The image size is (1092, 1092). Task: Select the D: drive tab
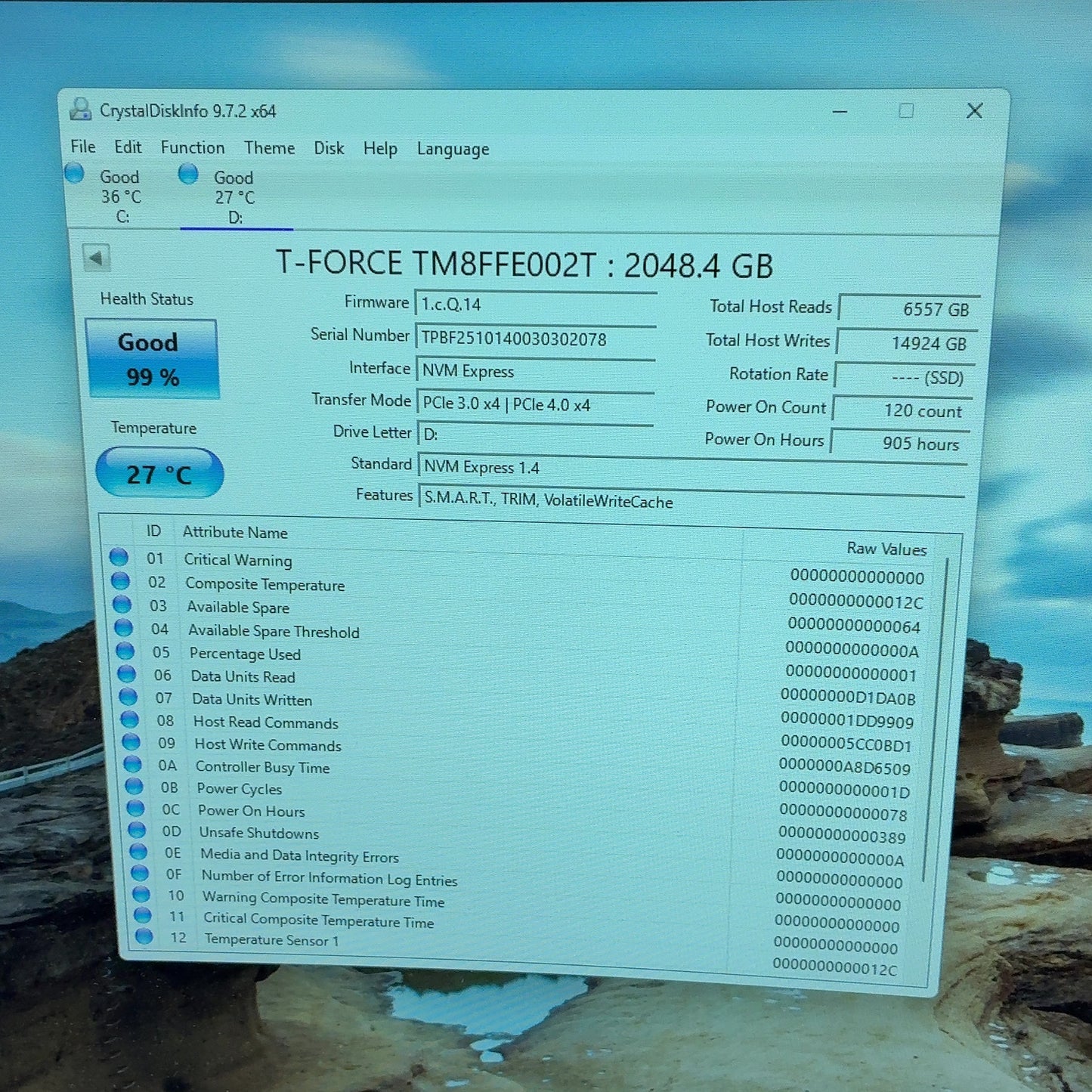(235, 197)
